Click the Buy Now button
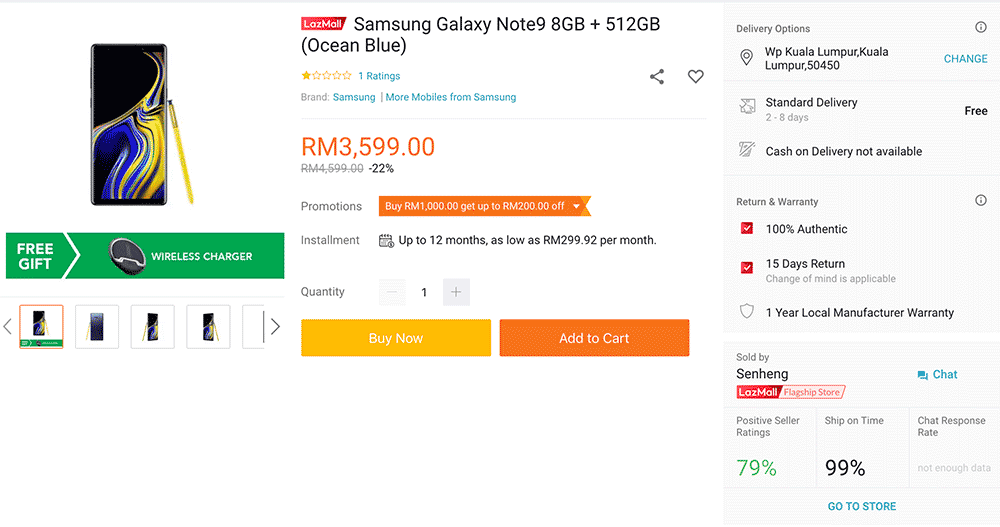This screenshot has height=527, width=1000. pyautogui.click(x=396, y=338)
